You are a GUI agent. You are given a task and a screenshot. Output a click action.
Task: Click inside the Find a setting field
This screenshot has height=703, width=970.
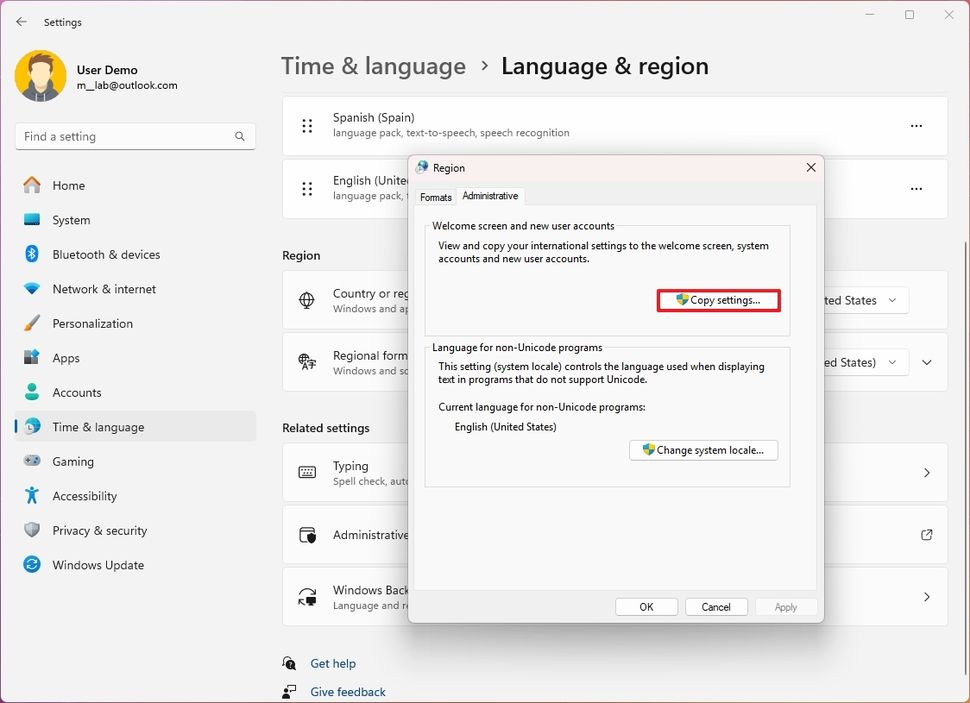[x=120, y=136]
